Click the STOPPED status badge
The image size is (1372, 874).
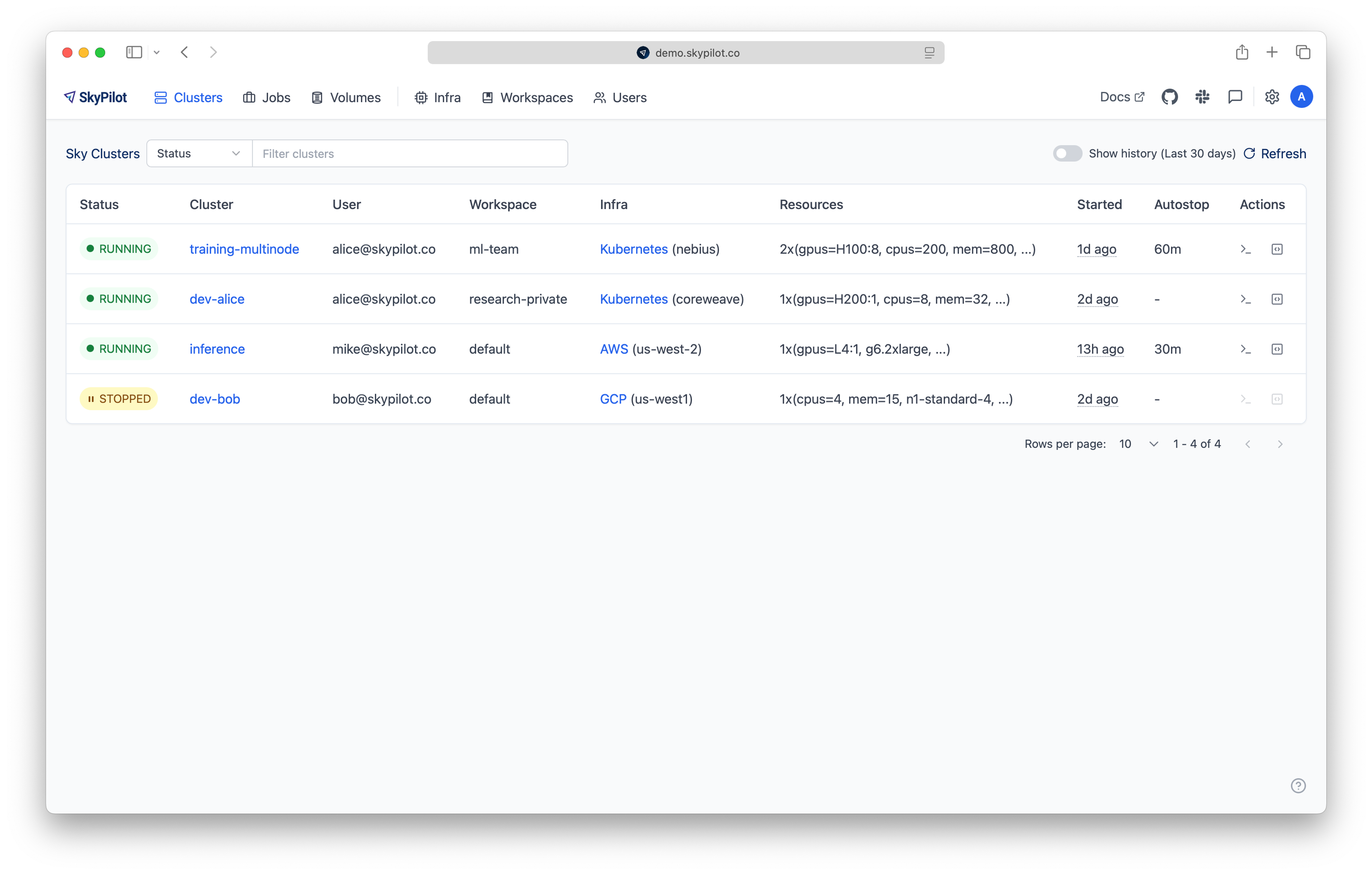pyautogui.click(x=119, y=399)
